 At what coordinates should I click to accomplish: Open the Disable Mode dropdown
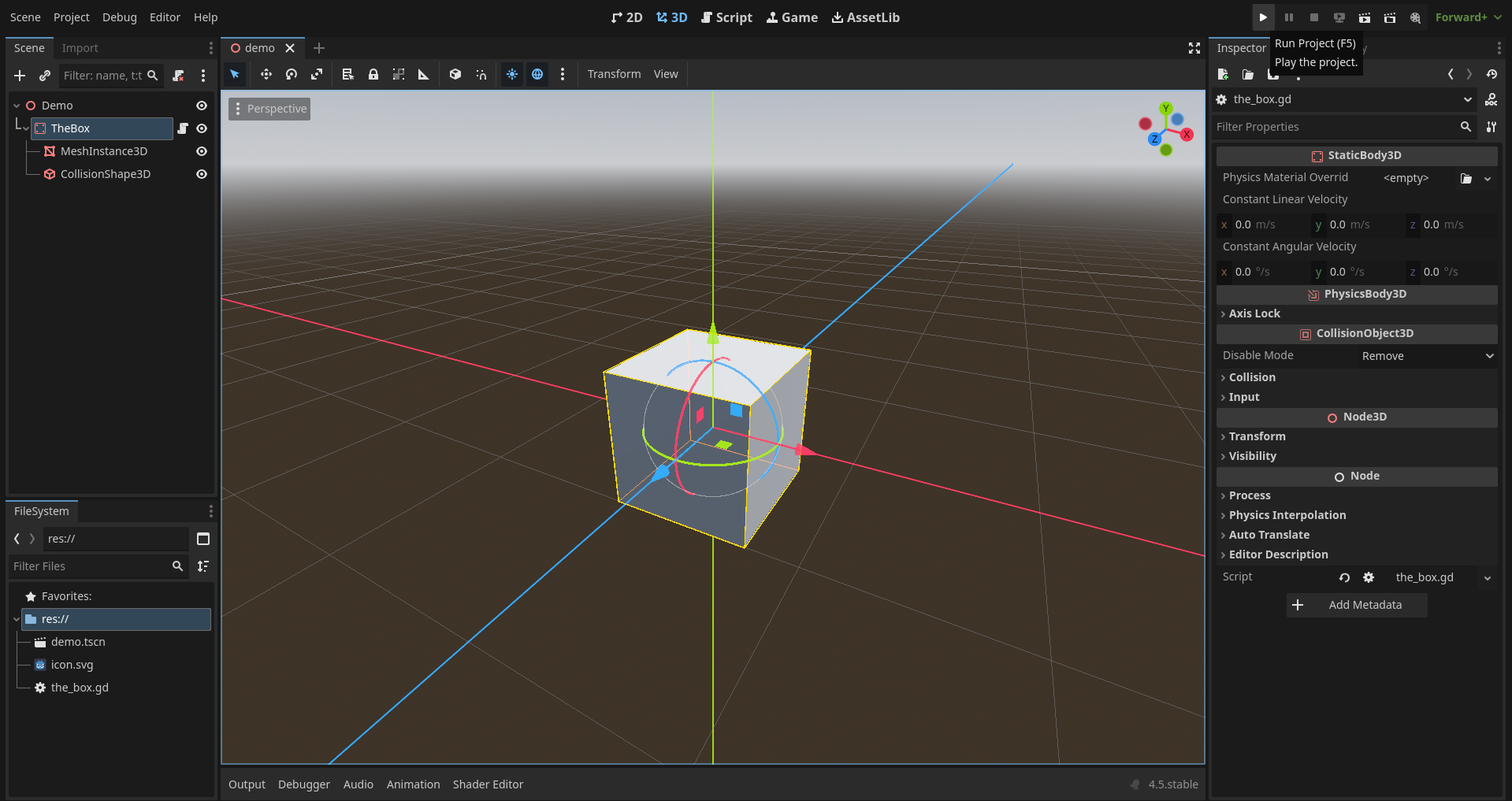coord(1426,356)
